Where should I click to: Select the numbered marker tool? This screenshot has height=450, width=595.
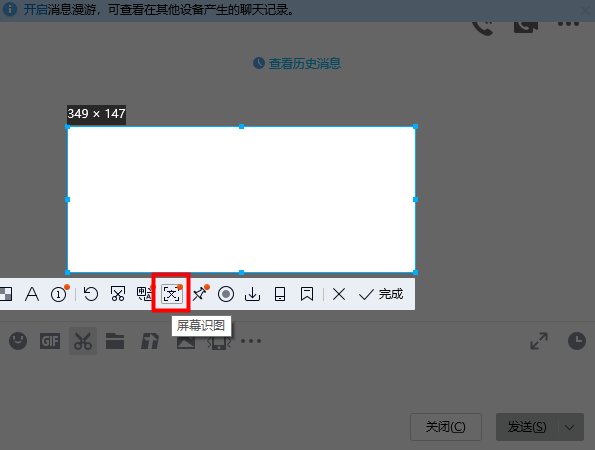(60, 294)
